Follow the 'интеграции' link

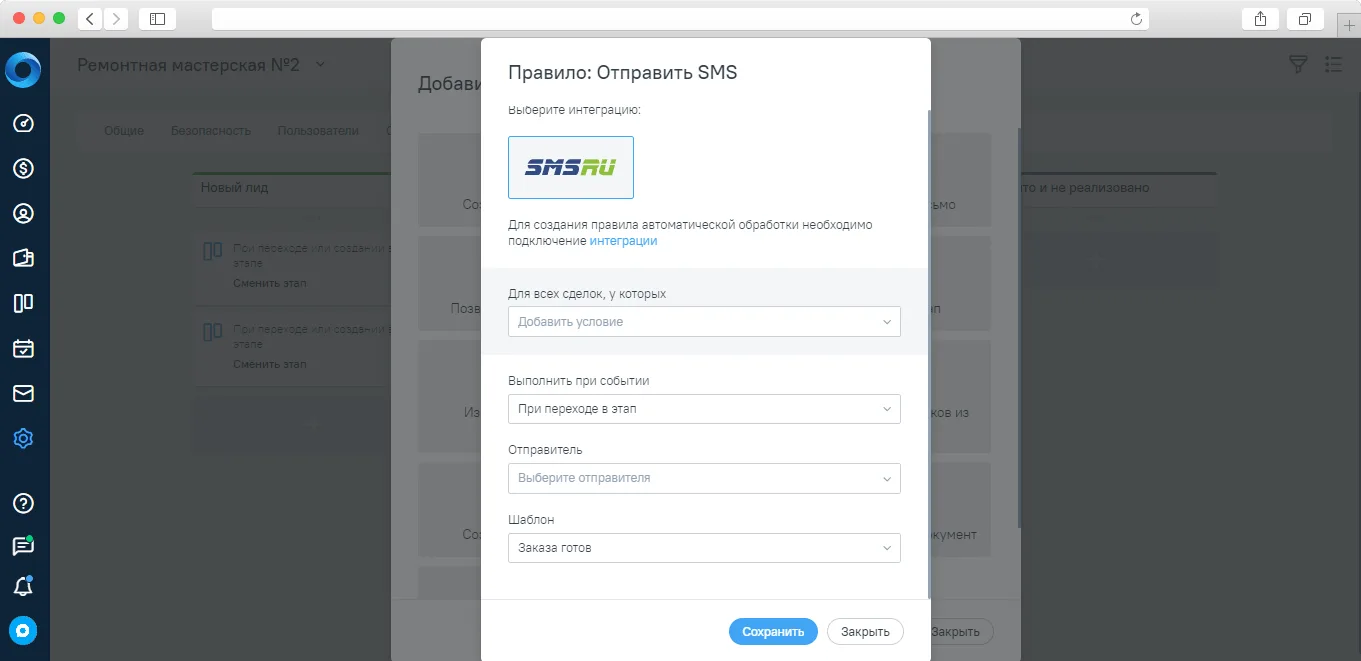pos(623,241)
